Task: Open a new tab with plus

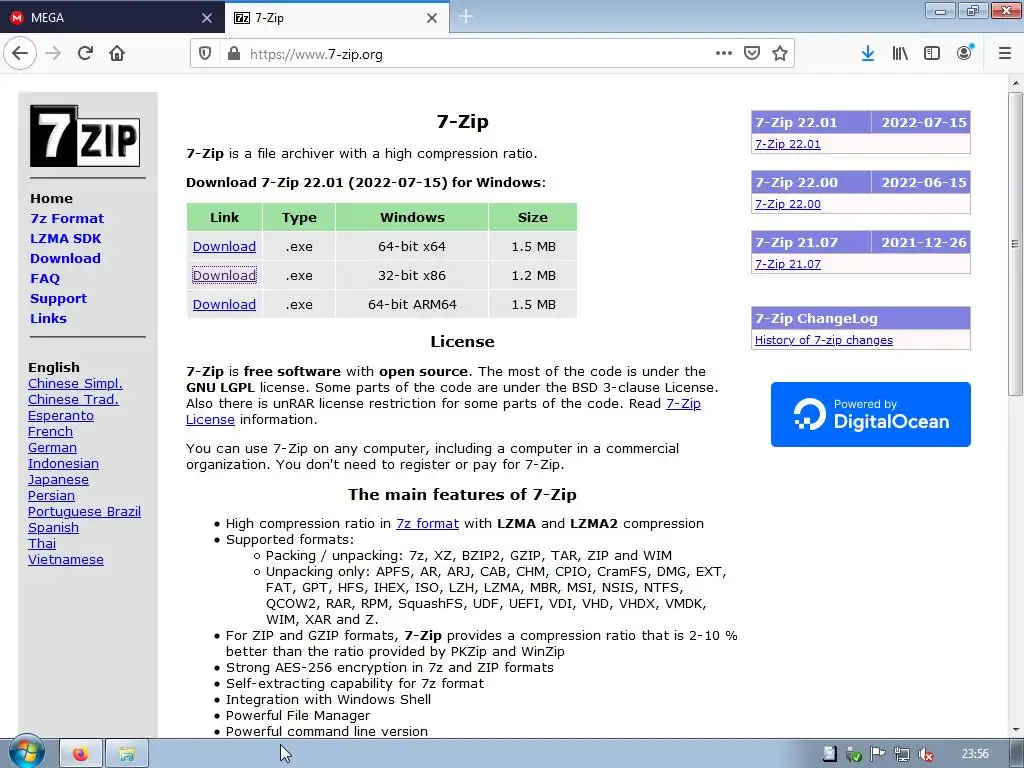Action: [x=466, y=17]
